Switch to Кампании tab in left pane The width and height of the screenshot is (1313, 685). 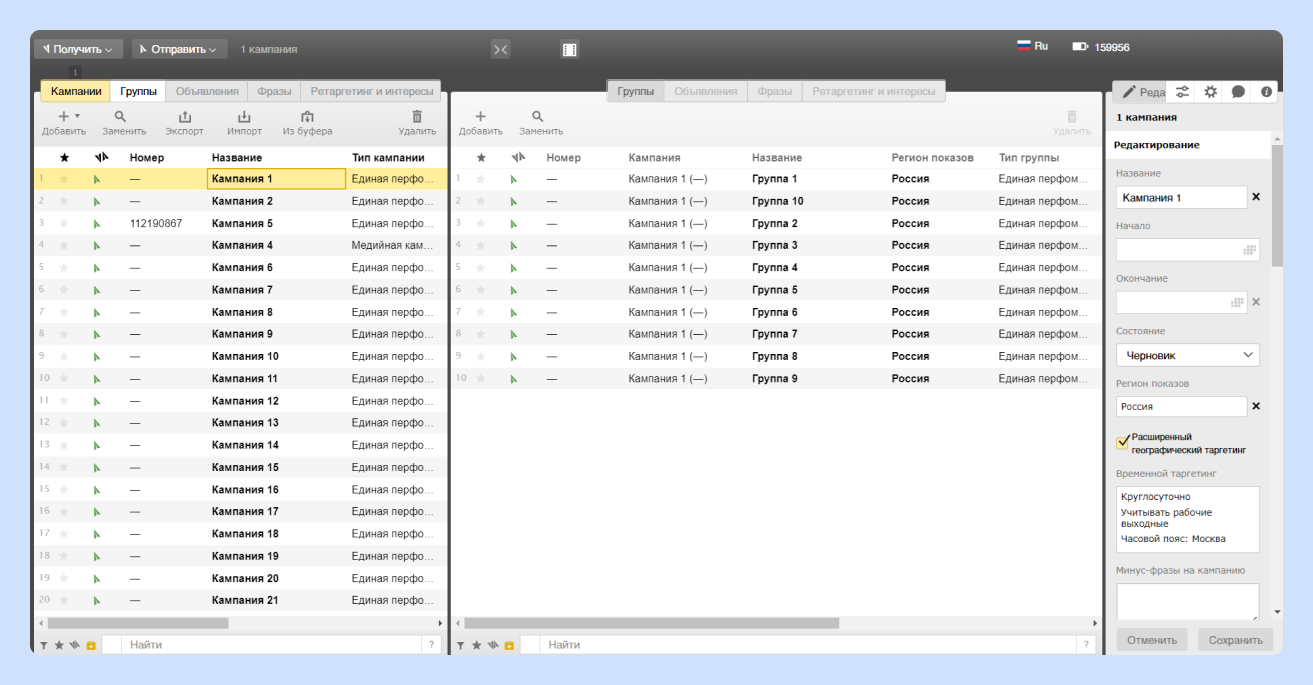point(76,91)
